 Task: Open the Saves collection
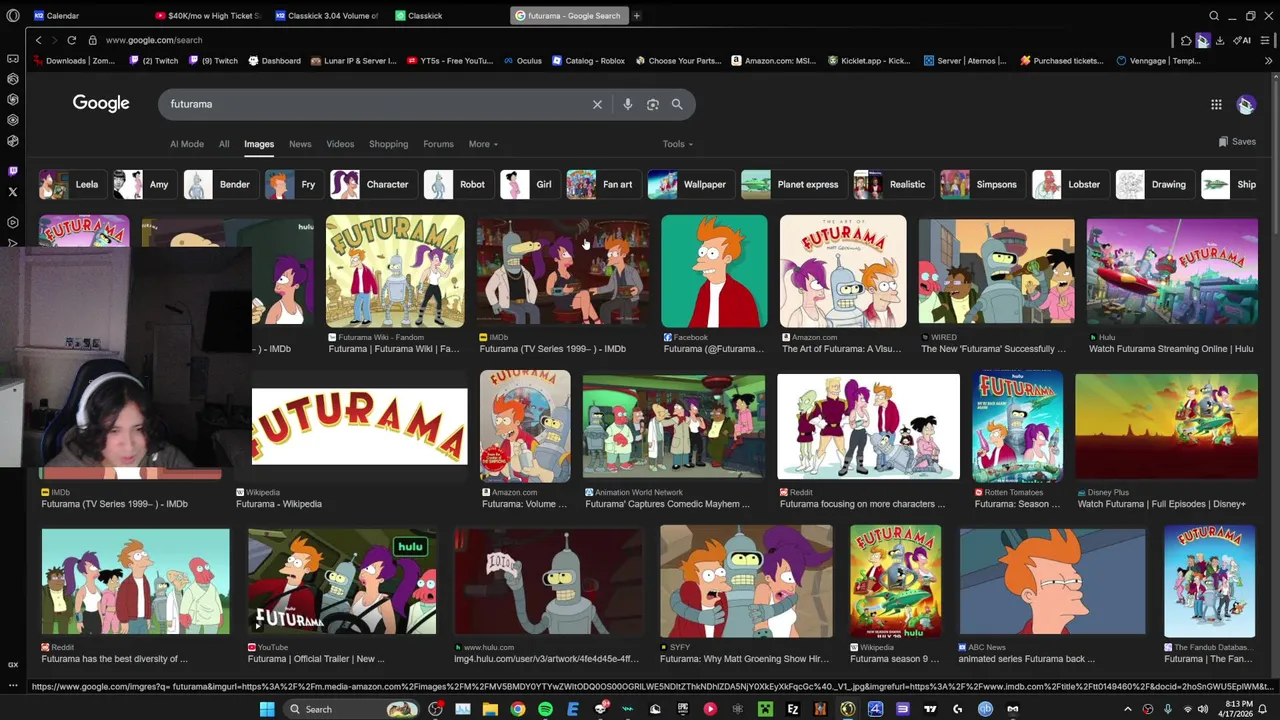coord(1237,142)
